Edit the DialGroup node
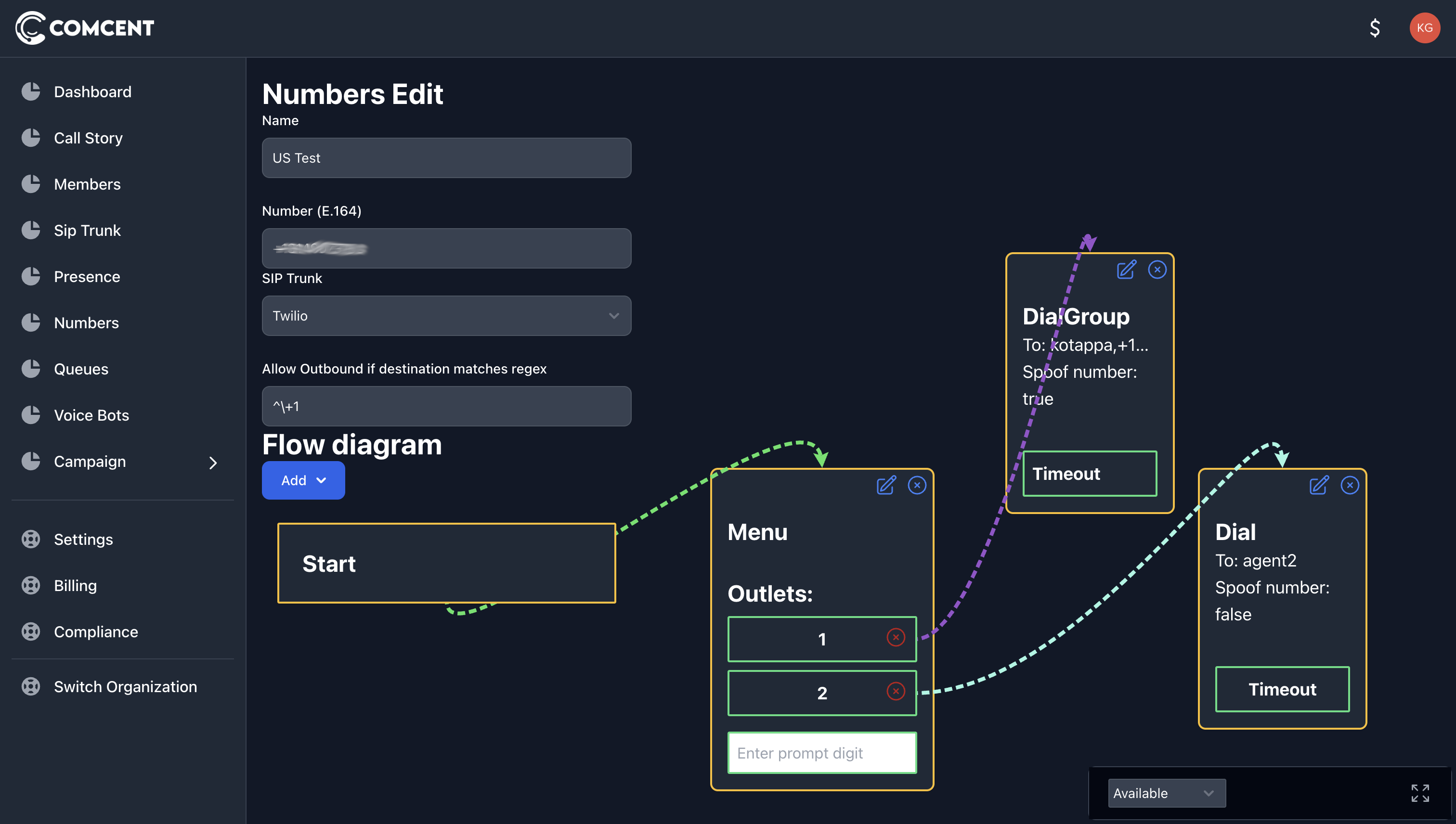Viewport: 1456px width, 824px height. point(1127,270)
